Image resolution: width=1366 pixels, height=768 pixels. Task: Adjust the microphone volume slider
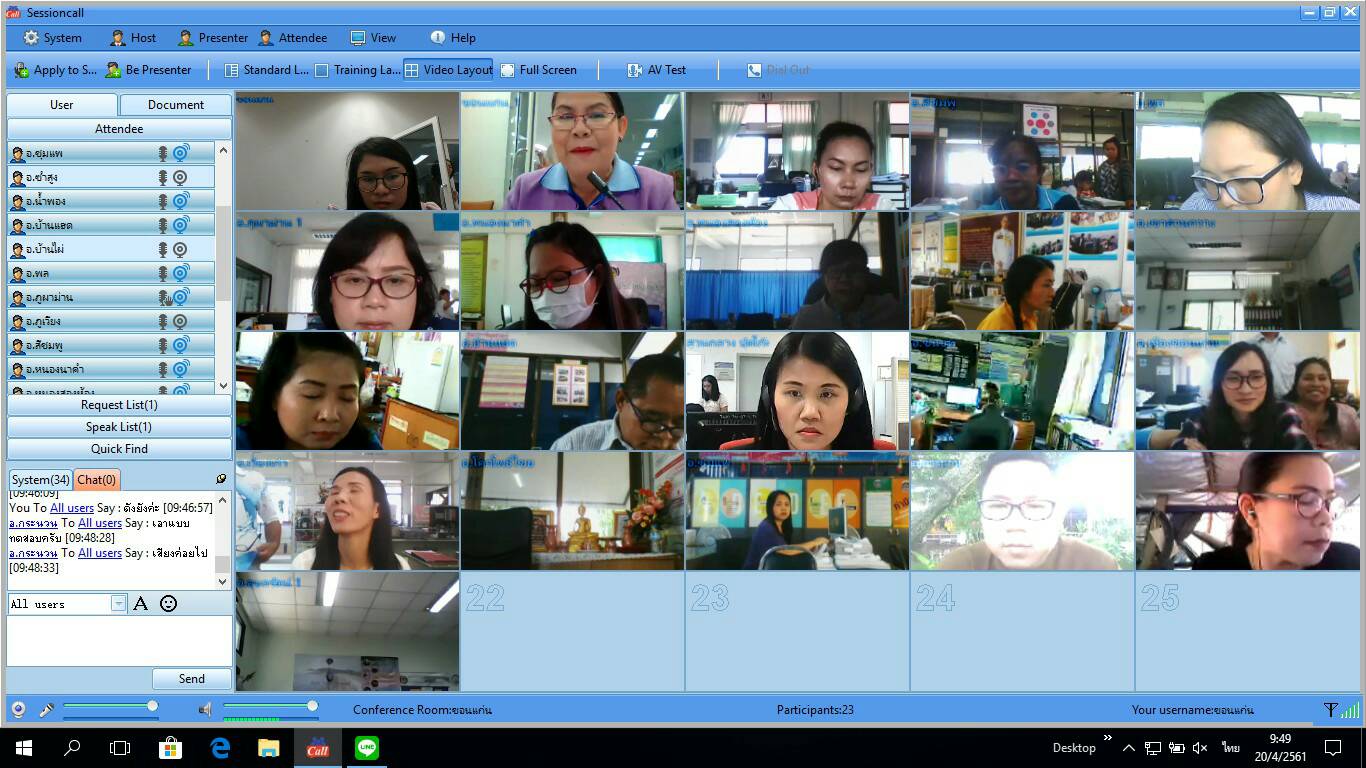click(152, 706)
